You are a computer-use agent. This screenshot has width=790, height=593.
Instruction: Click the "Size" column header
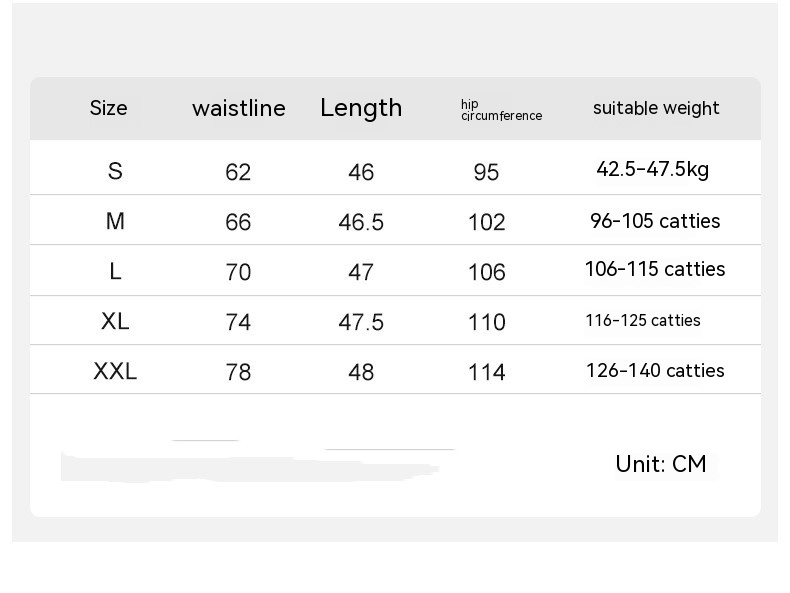point(109,108)
